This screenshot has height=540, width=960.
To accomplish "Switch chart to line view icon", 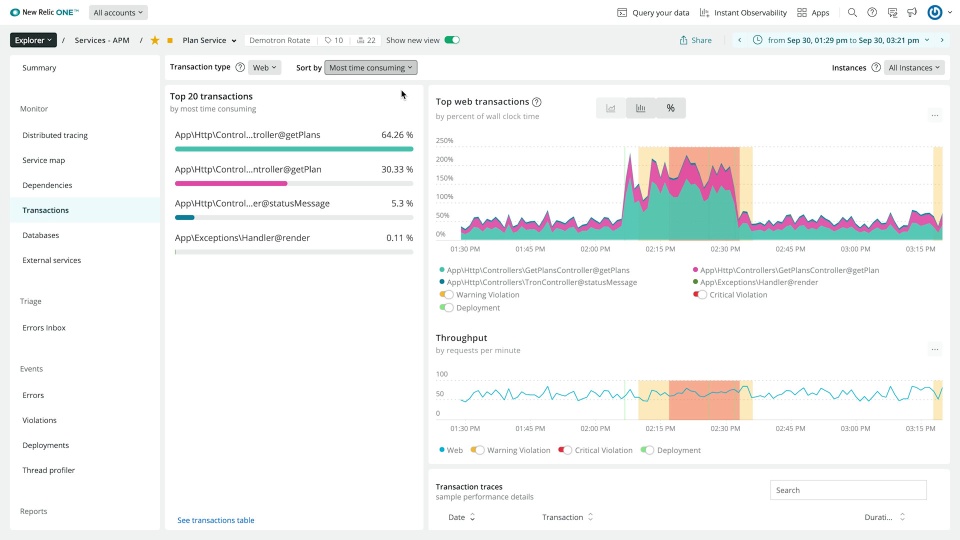I will point(610,108).
